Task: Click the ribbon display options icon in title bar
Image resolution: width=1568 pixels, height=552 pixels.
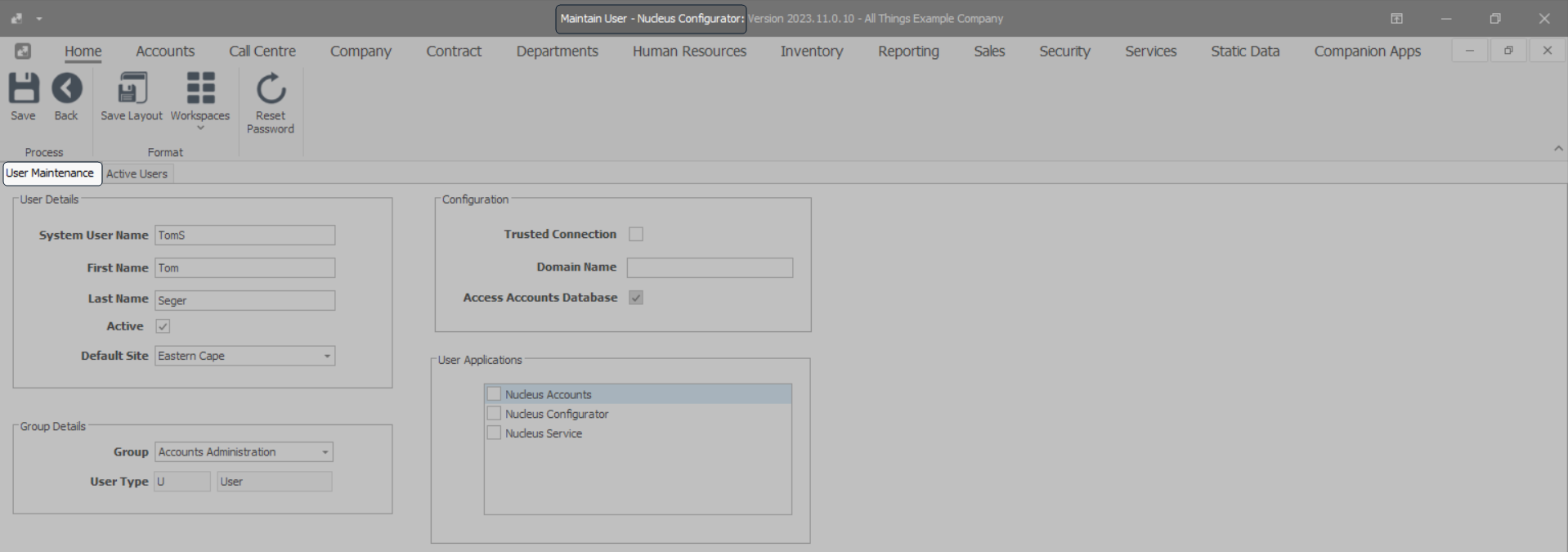Action: tap(1396, 18)
